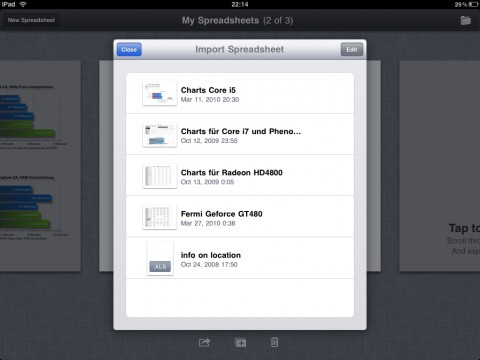Import 'Charts für Radeon HD4800'
480x360 pixels.
[x=240, y=175]
